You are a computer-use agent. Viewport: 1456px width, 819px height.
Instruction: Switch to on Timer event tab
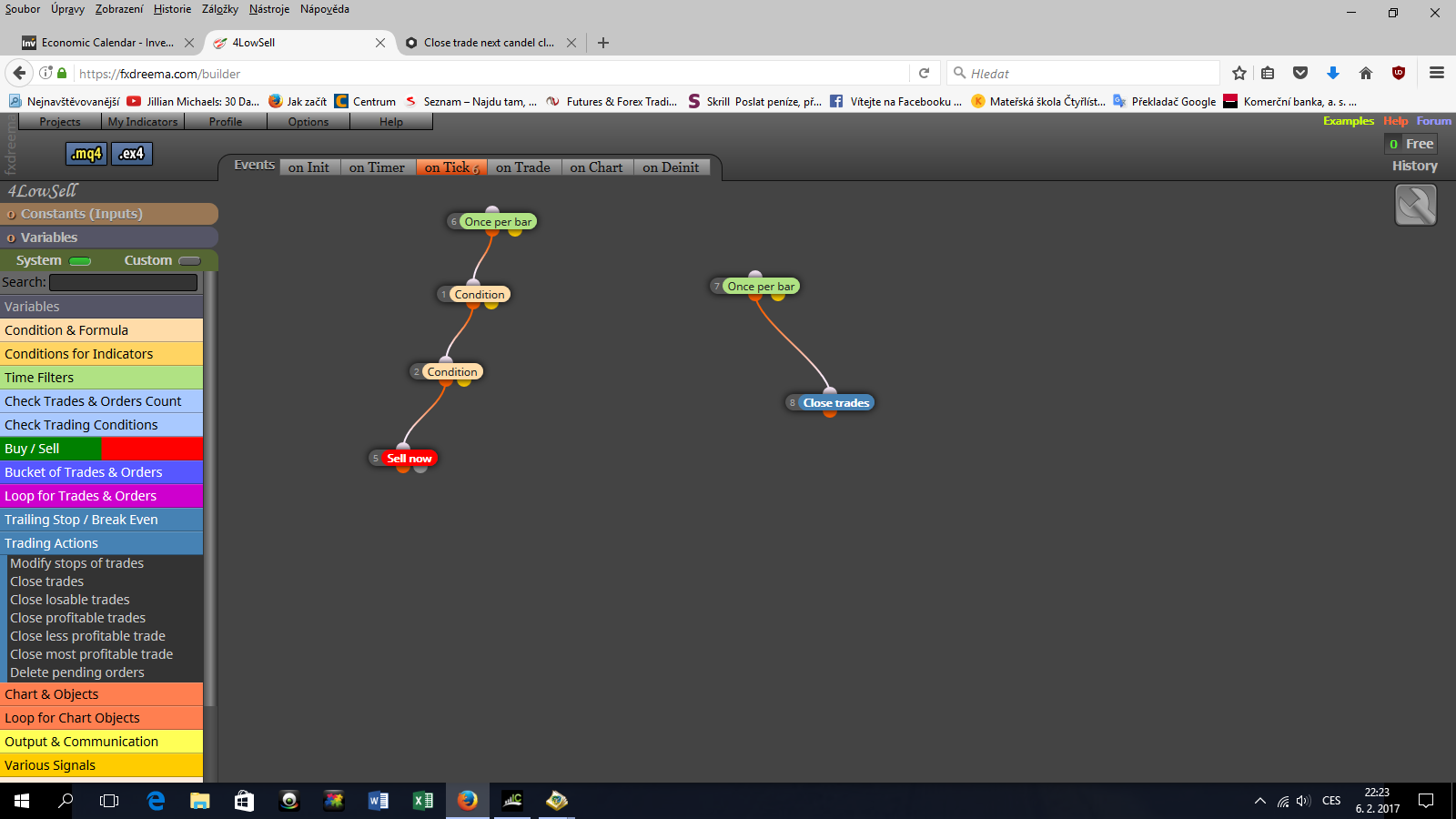pyautogui.click(x=377, y=167)
